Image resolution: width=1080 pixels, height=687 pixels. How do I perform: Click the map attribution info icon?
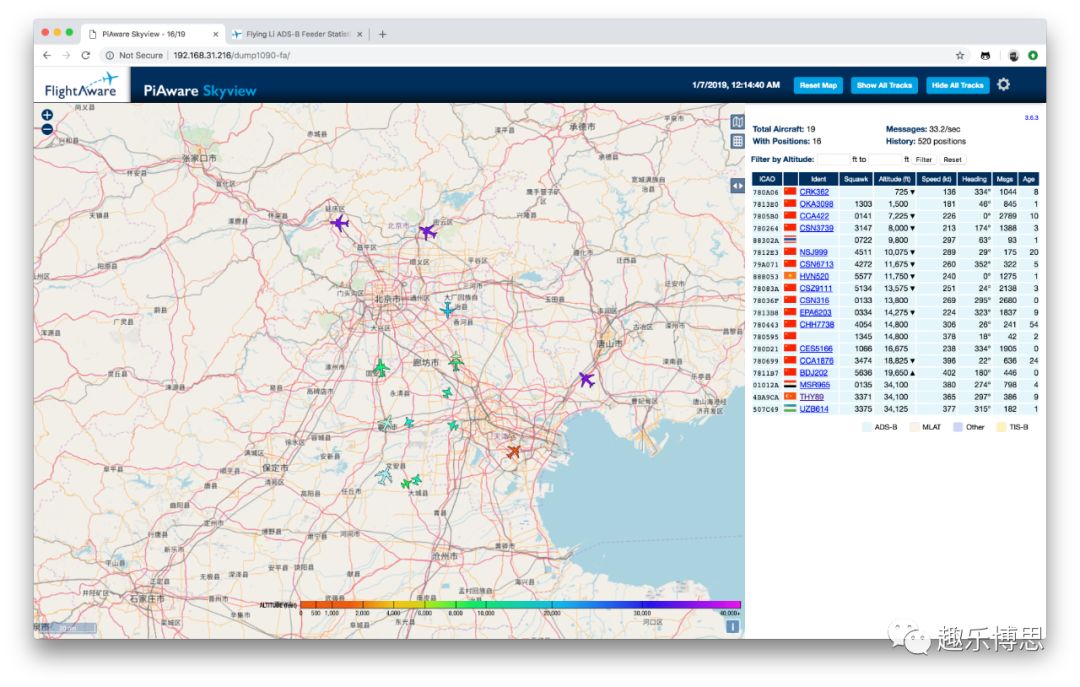[733, 626]
